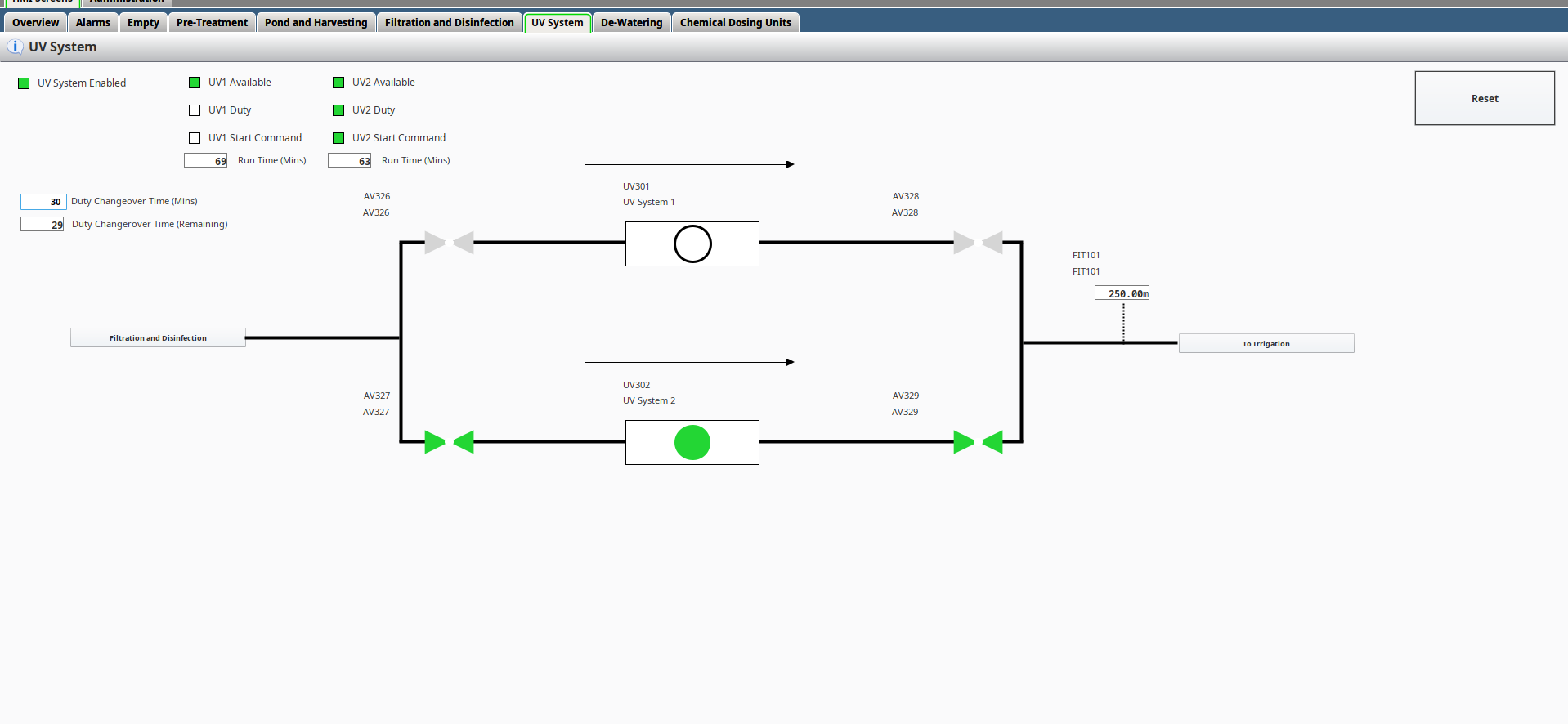Click Duty Changeover Time field showing 30

[x=43, y=201]
